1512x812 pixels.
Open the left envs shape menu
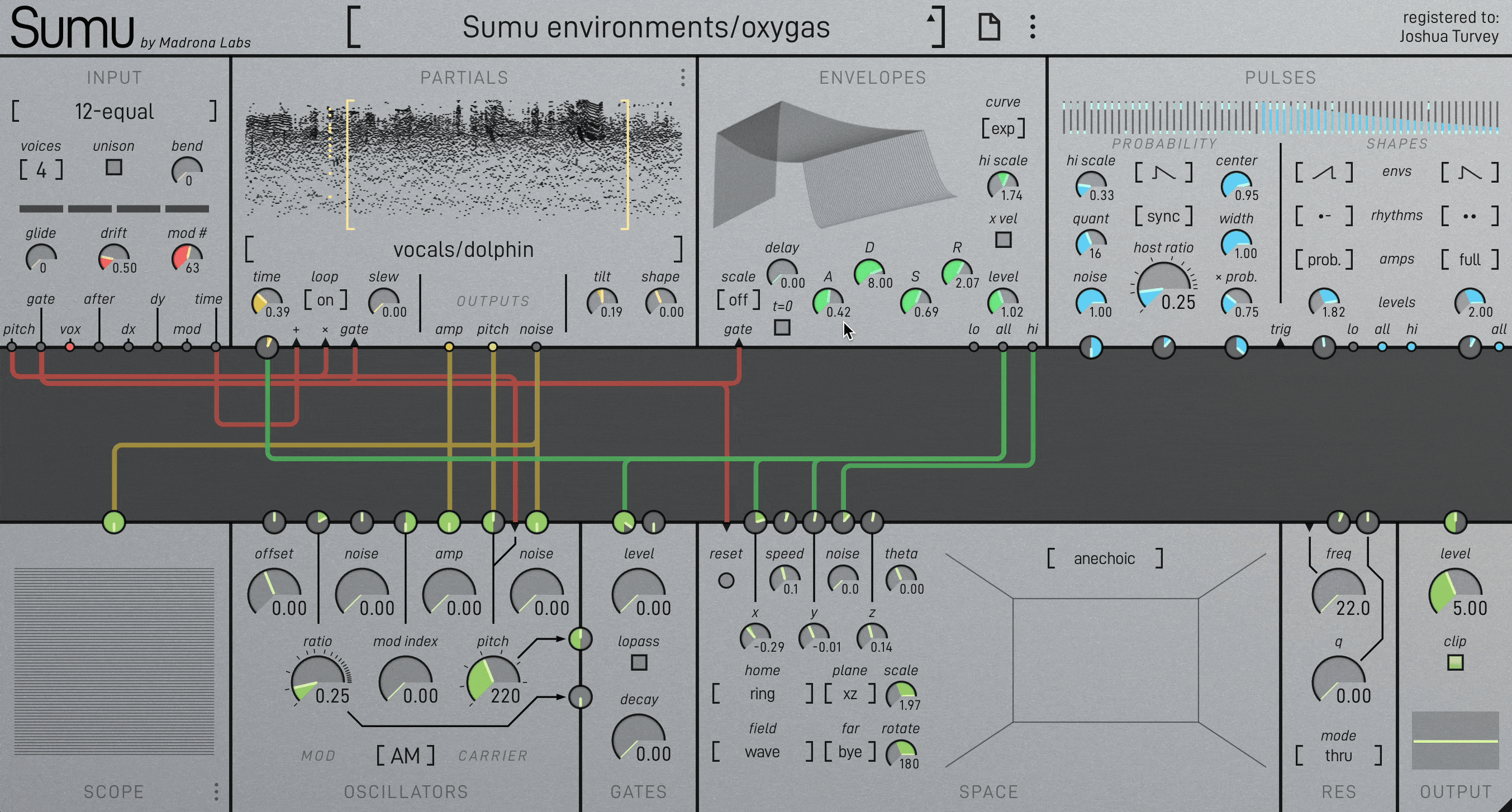[1324, 172]
